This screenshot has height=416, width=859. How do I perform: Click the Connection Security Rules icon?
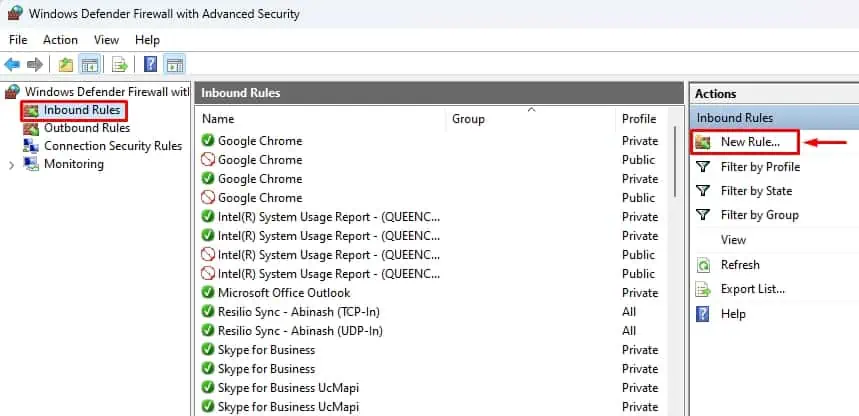[x=31, y=146]
